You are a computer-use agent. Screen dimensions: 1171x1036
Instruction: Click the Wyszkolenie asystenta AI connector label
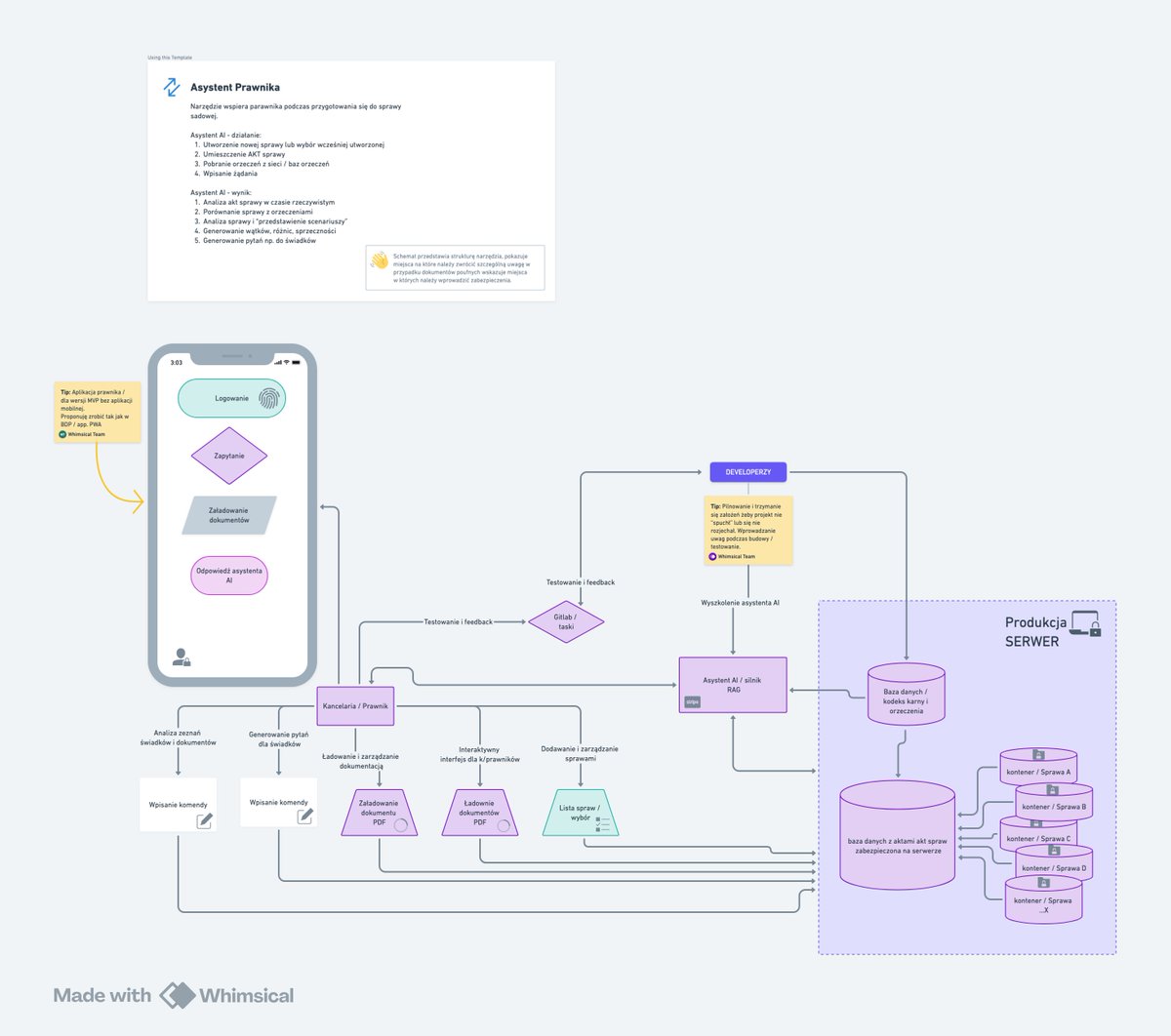click(740, 603)
